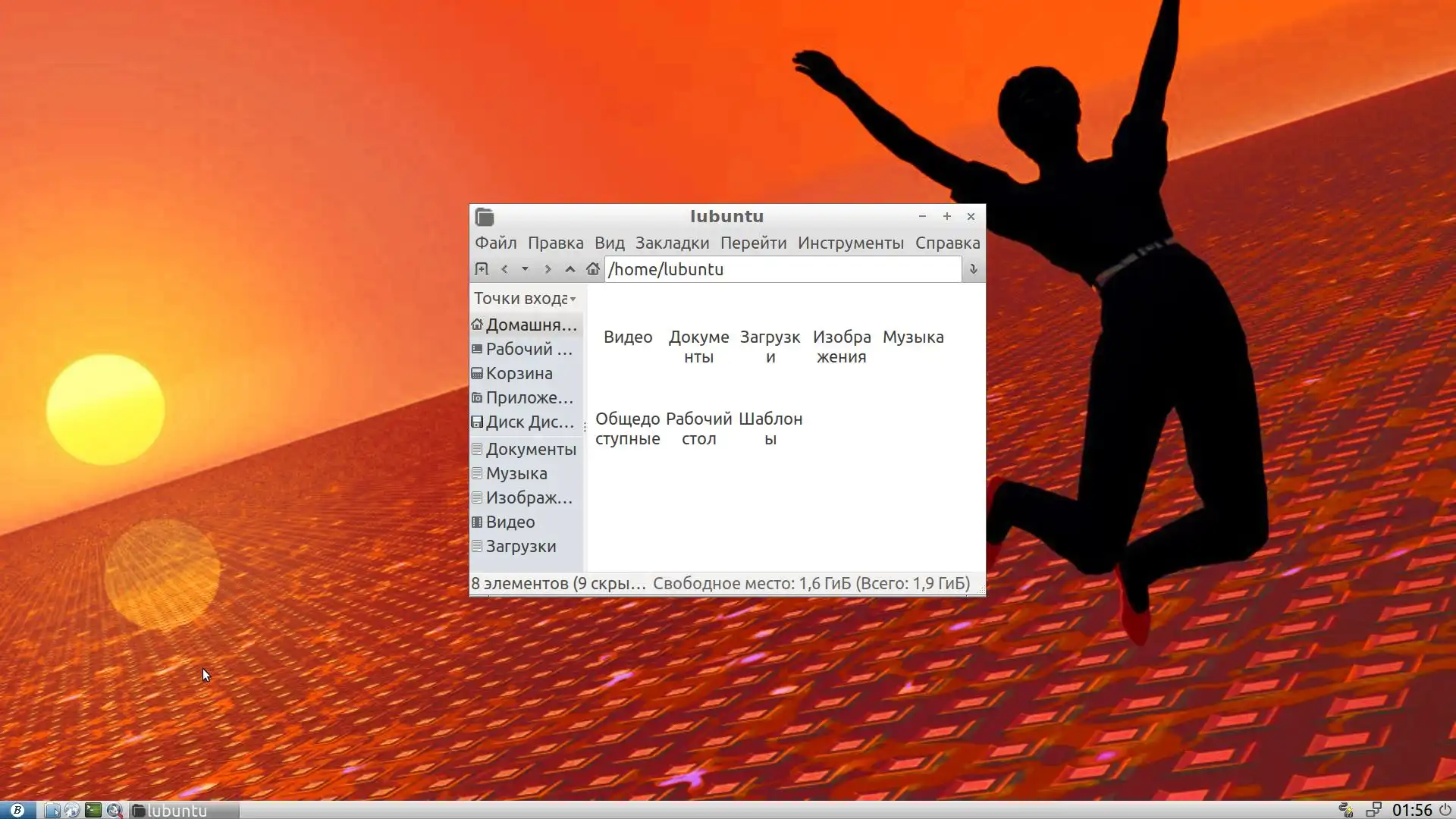
Task: Select Загрузки bookmark in the sidebar
Action: click(x=520, y=547)
